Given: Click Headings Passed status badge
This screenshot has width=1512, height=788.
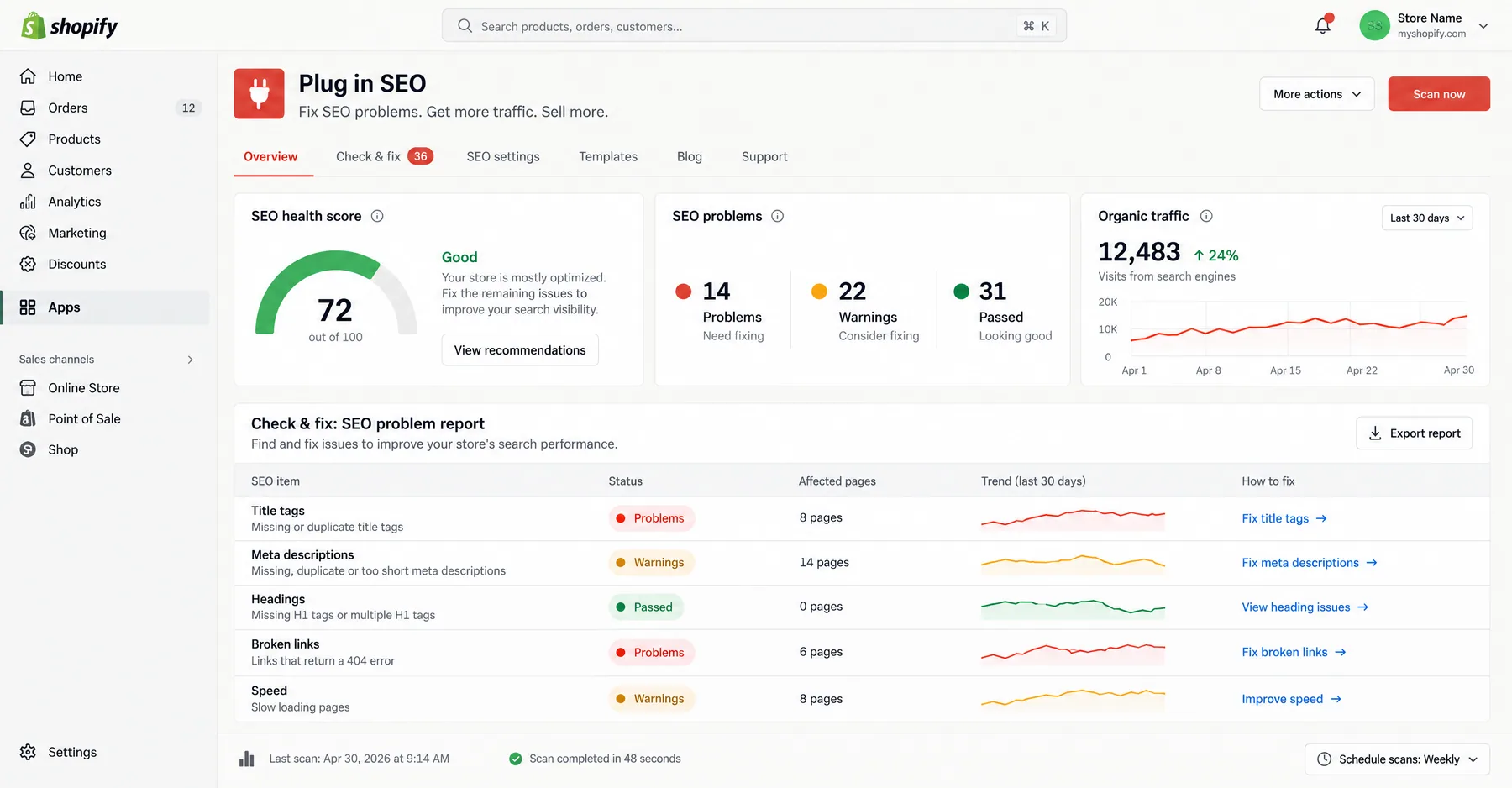Looking at the screenshot, I should pyautogui.click(x=646, y=607).
